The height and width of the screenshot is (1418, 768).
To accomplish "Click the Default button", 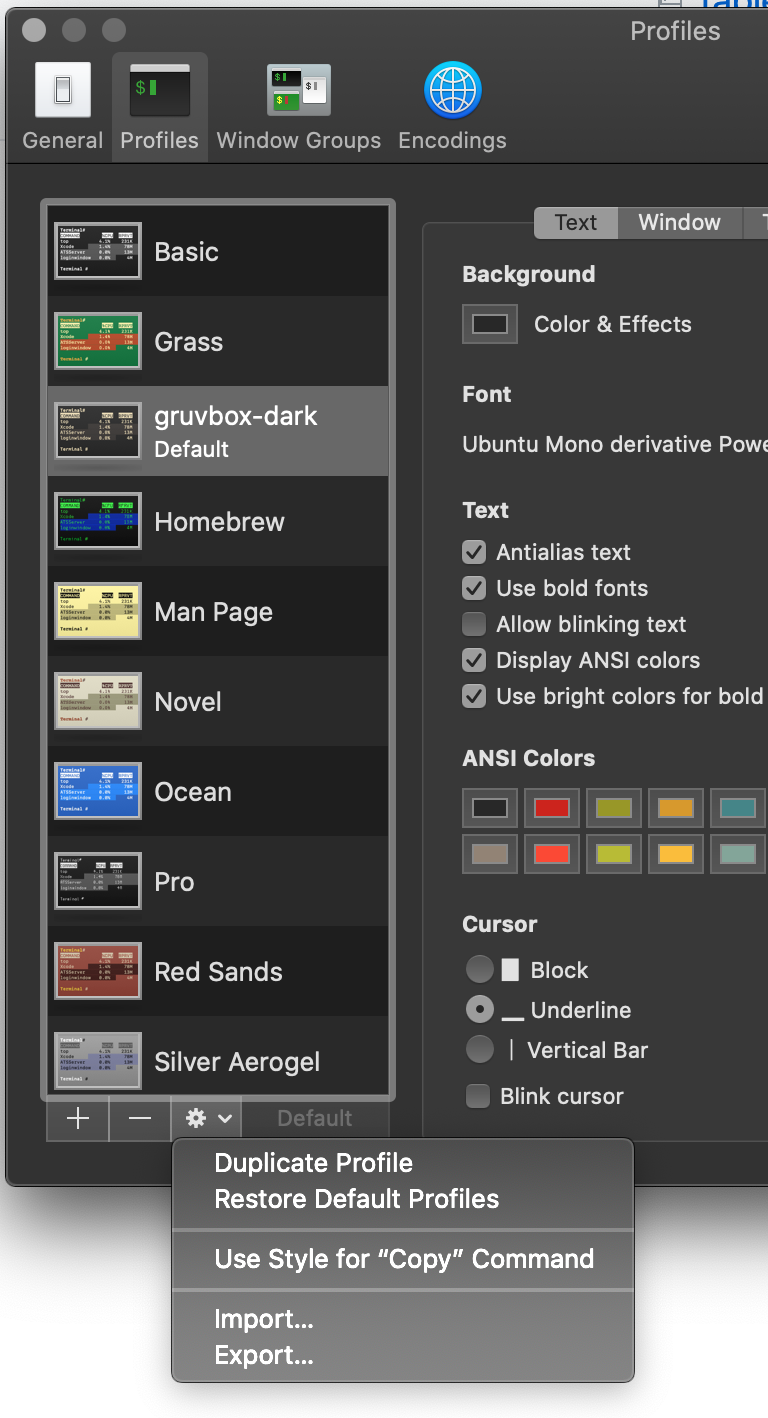I will pyautogui.click(x=315, y=1118).
